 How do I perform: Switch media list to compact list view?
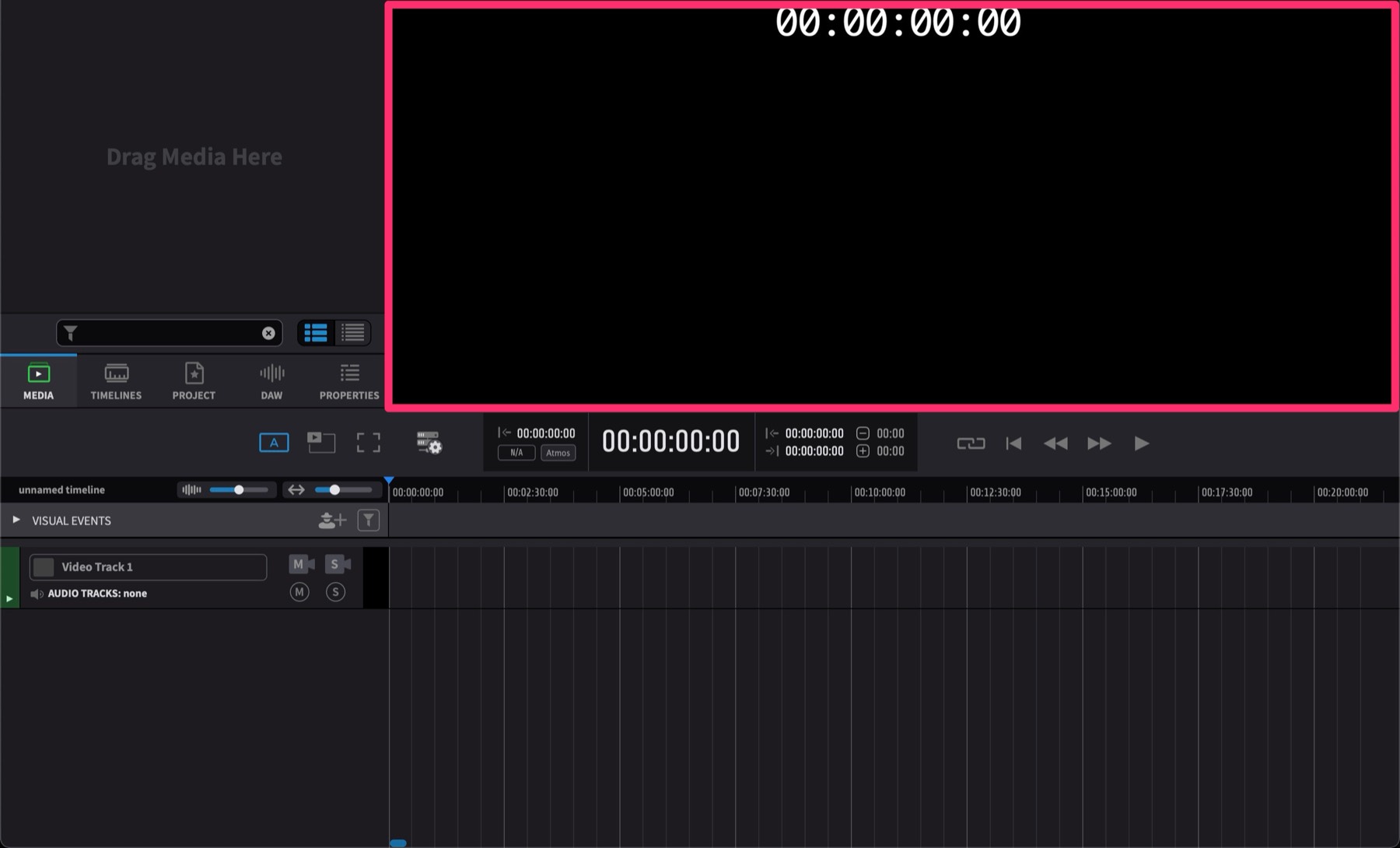(353, 333)
